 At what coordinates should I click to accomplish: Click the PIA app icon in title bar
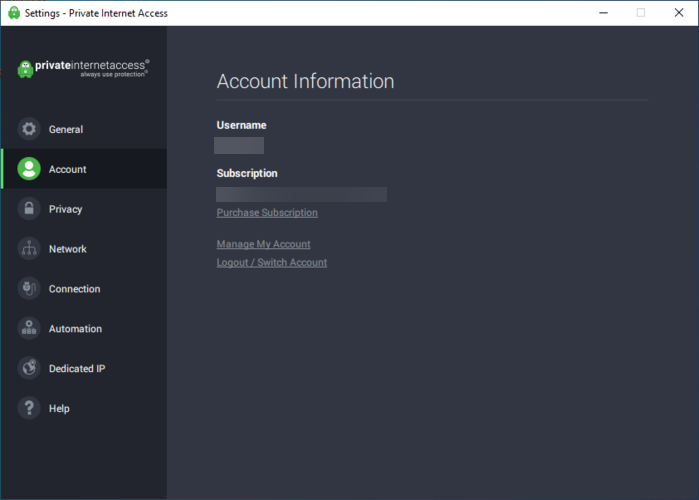[14, 13]
